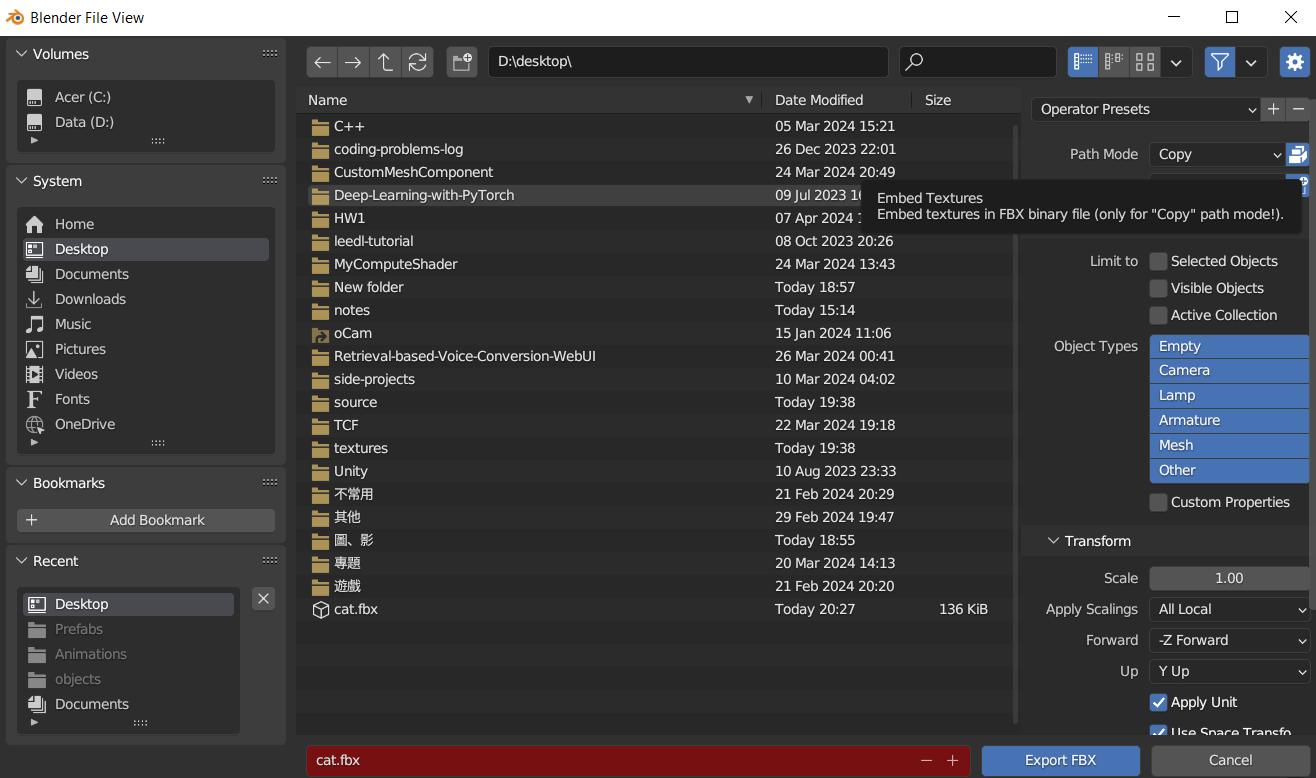Go back to previous folder
The height and width of the screenshot is (778, 1316).
(x=322, y=62)
